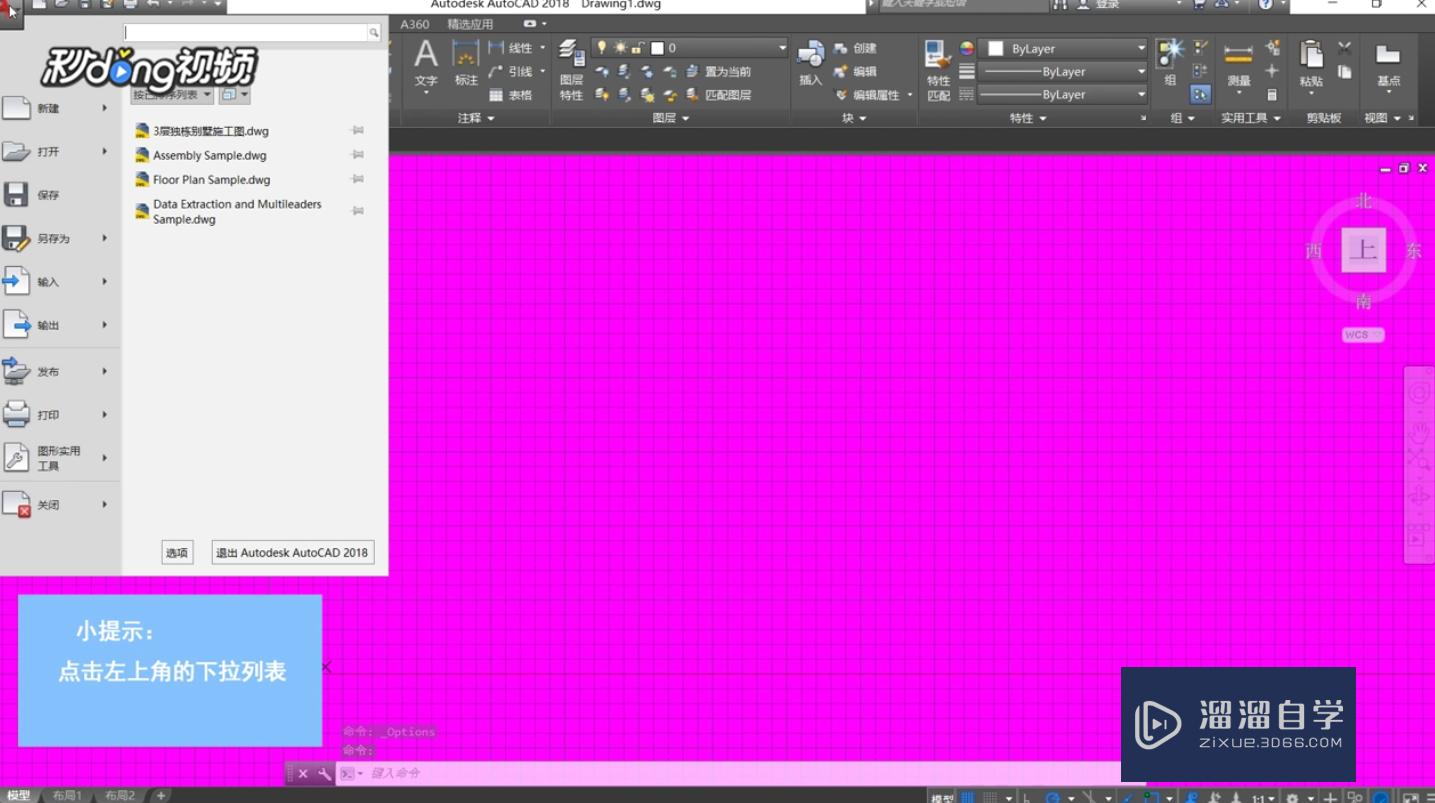This screenshot has width=1435, height=803.
Task: Click the 上 (Top) face of the ViewCube
Action: click(1363, 250)
